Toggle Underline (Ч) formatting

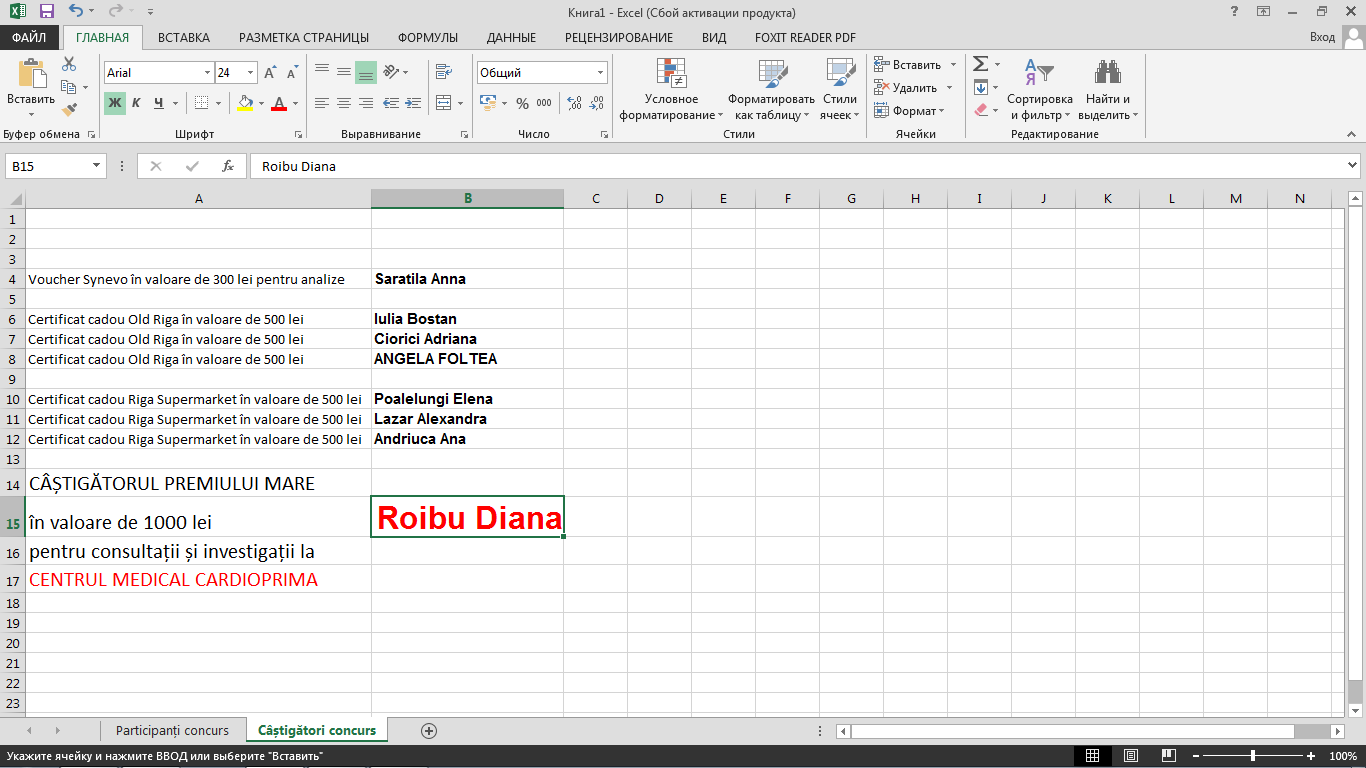[x=159, y=102]
